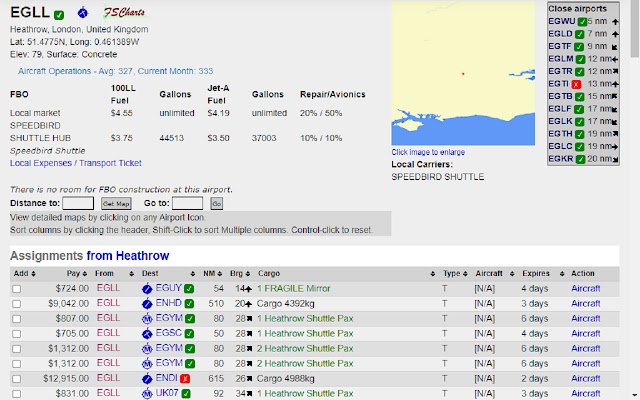Screen dimensions: 640x400
Task: Click green check icon beside EGWU
Action: click(582, 22)
